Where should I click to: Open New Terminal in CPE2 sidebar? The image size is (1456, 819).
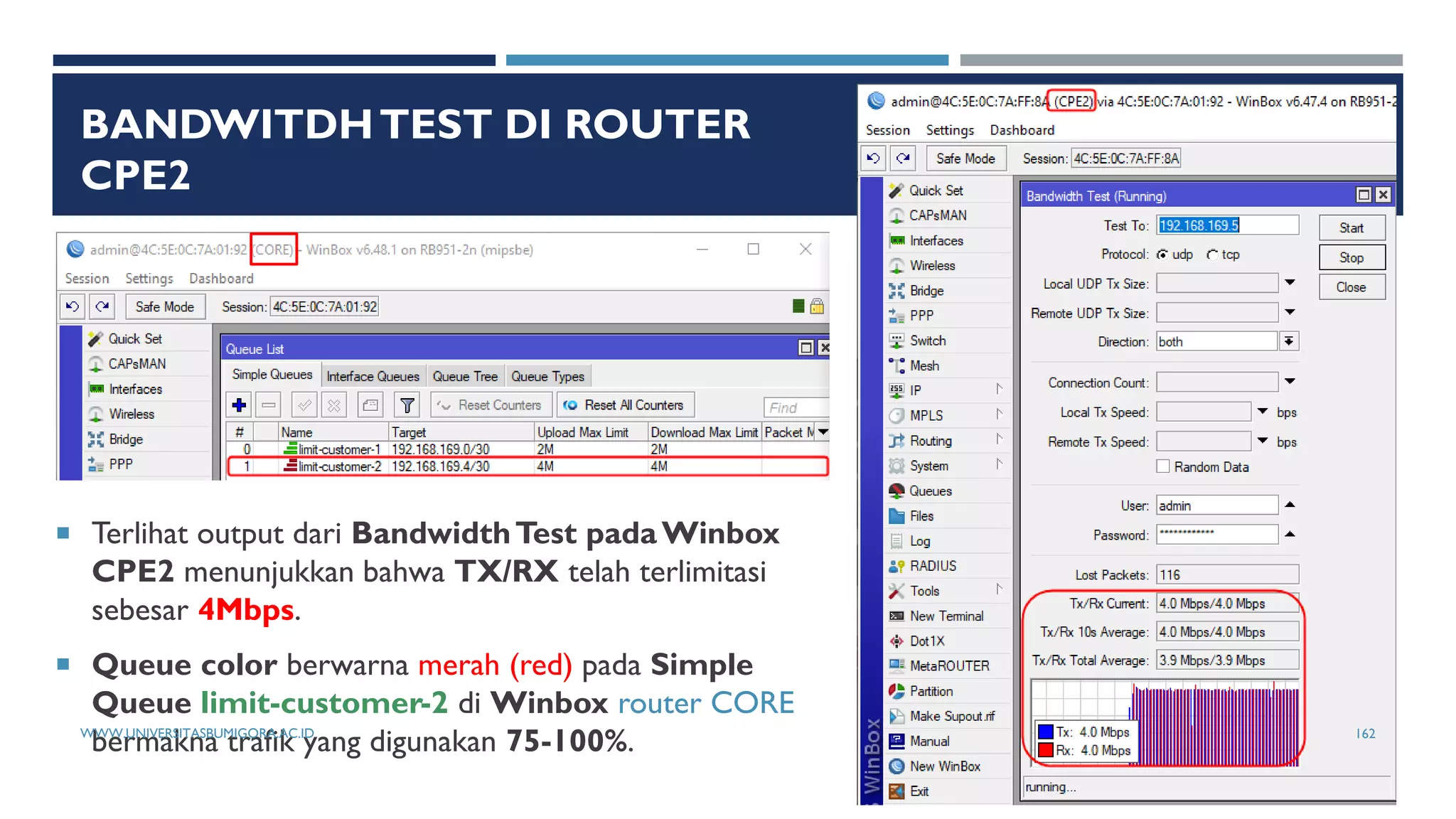[x=946, y=616]
